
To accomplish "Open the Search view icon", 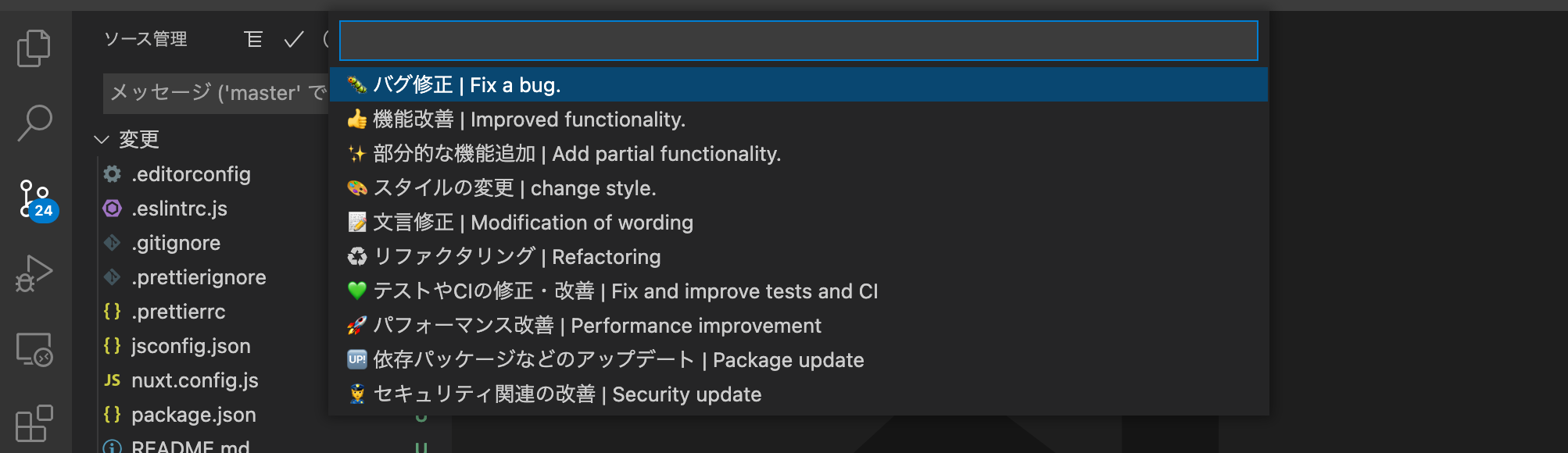I will (34, 123).
